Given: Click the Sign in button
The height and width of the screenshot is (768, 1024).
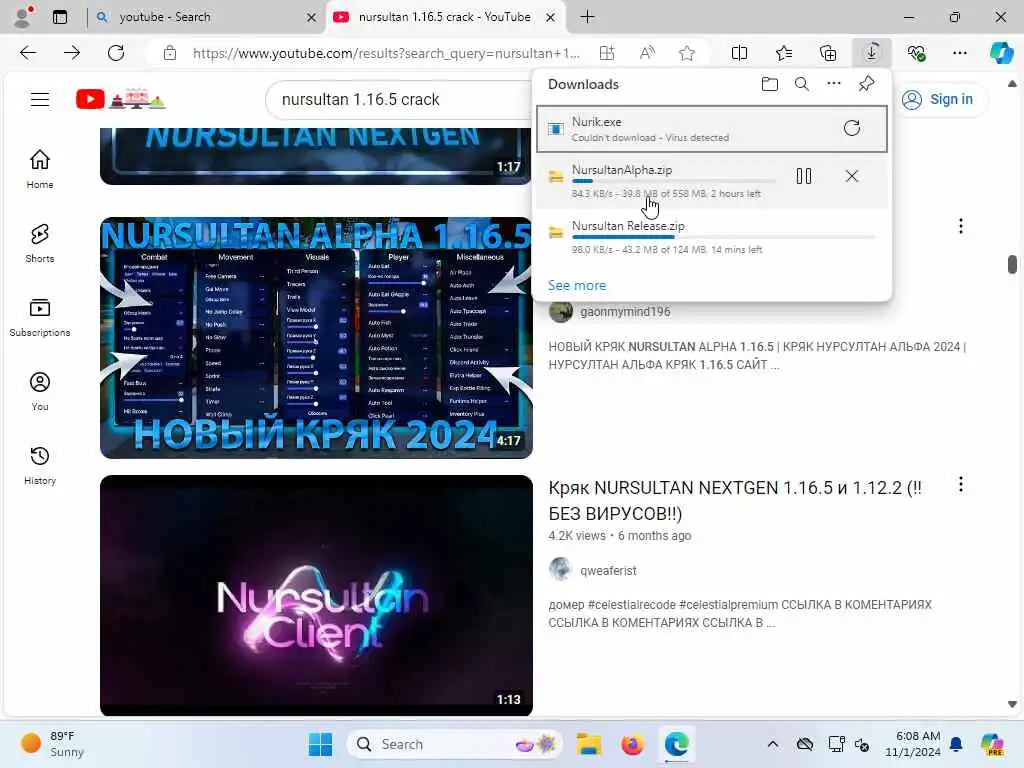Looking at the screenshot, I should pos(938,99).
